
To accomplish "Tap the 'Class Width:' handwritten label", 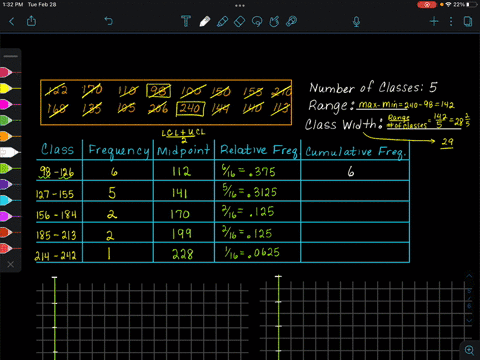I will coord(343,124).
